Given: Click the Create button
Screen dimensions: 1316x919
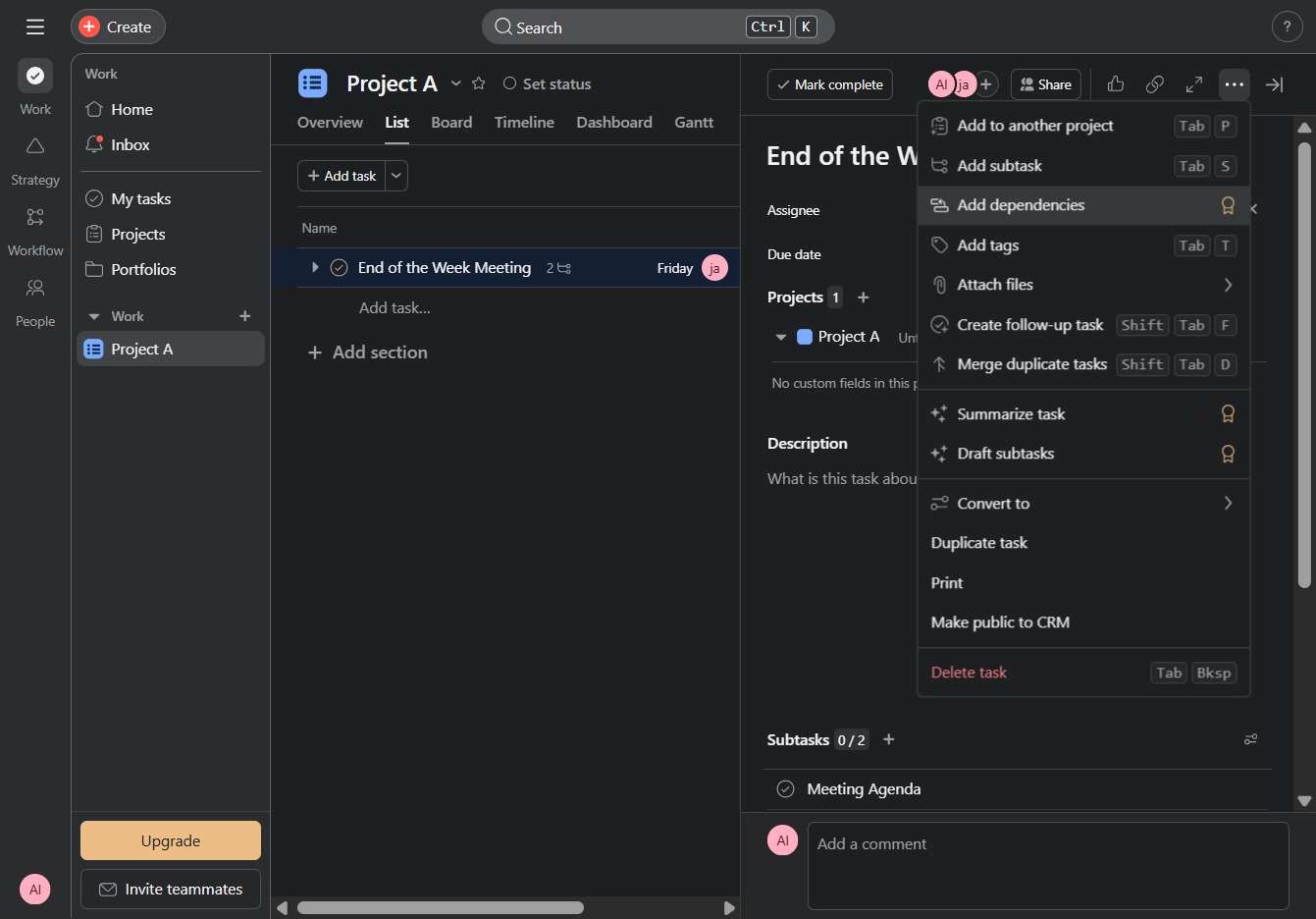Looking at the screenshot, I should pos(118,27).
